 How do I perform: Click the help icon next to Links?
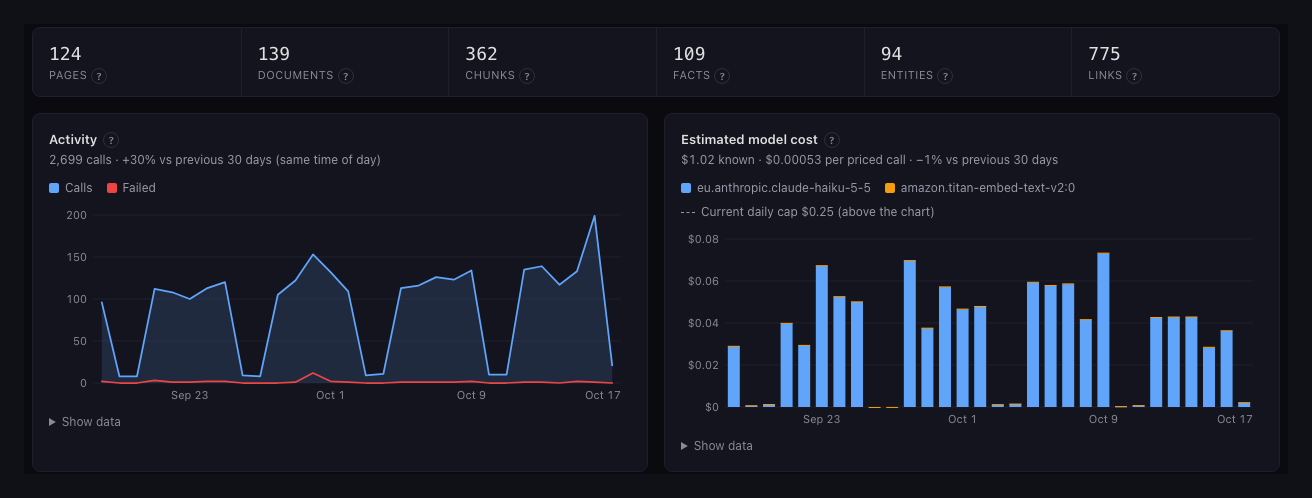pyautogui.click(x=1134, y=76)
